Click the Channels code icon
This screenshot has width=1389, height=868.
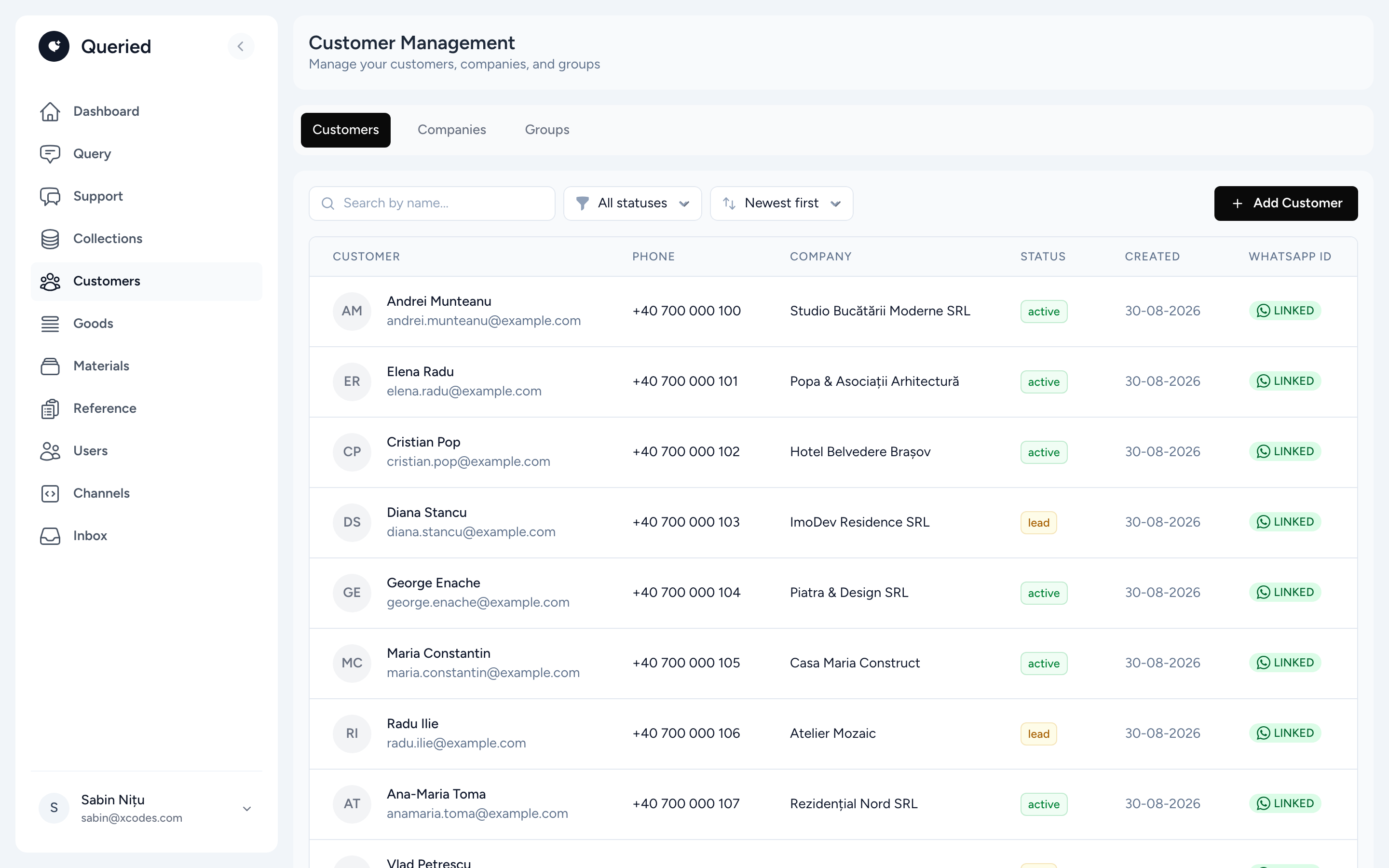(x=50, y=494)
